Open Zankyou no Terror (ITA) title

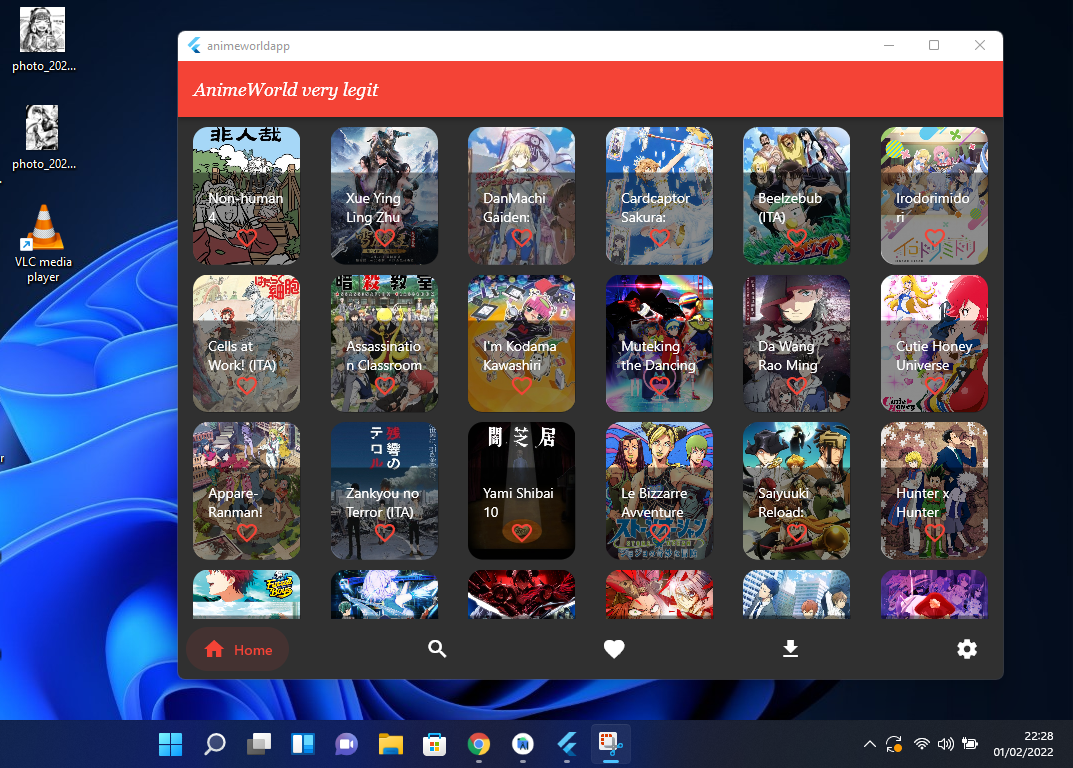[x=383, y=502]
